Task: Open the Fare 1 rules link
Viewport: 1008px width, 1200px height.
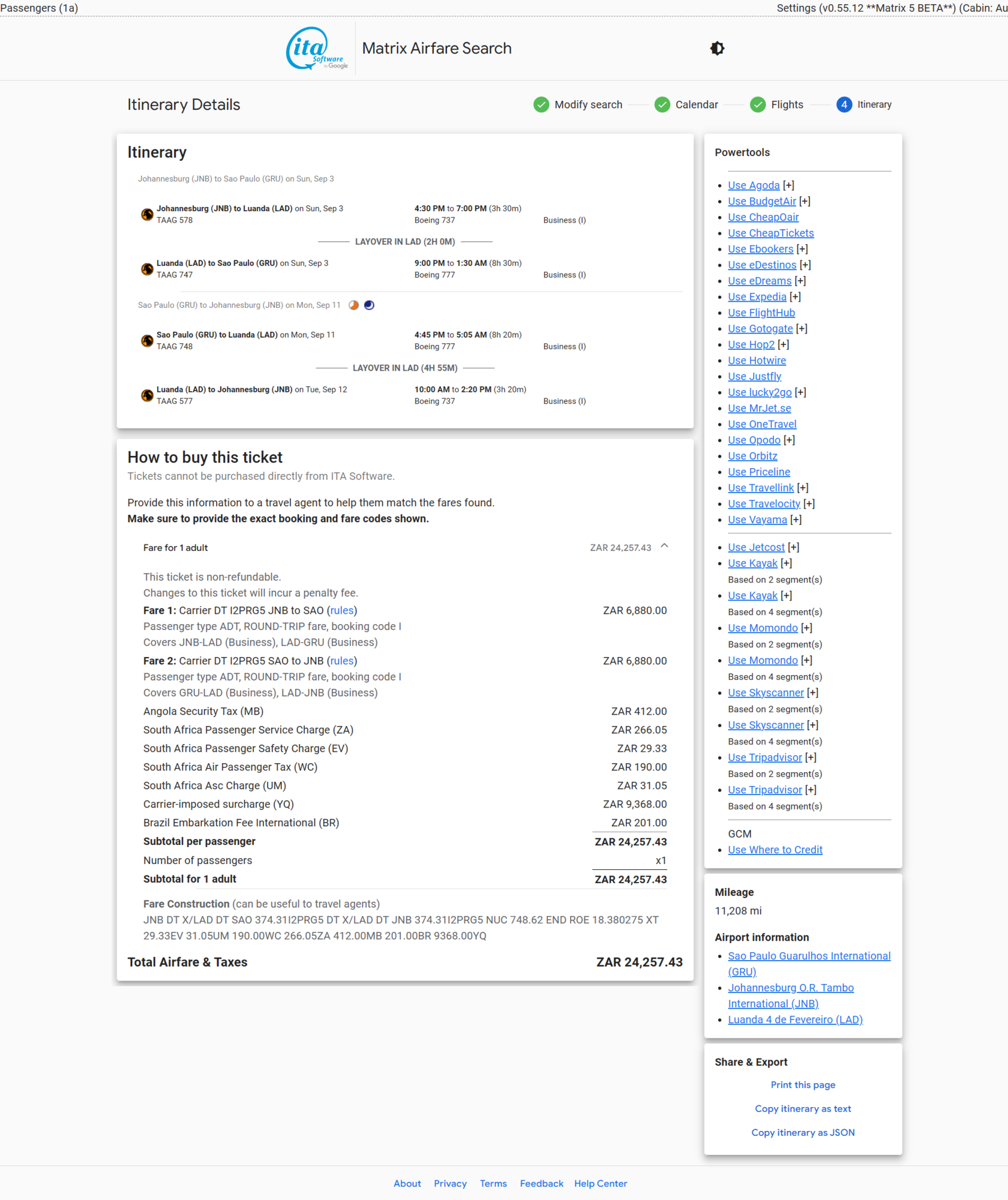Action: [341, 611]
